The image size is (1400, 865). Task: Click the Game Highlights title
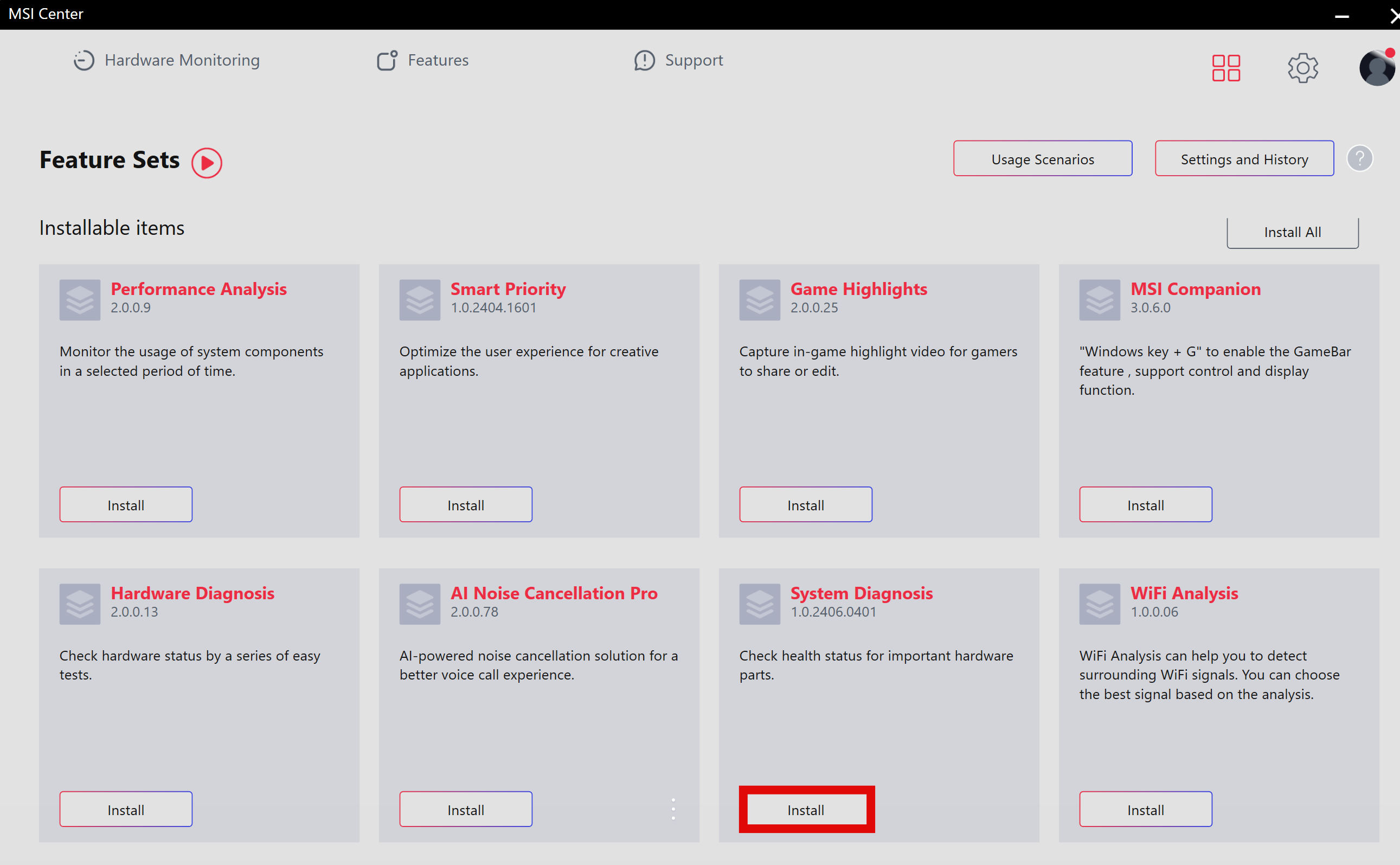(x=858, y=289)
